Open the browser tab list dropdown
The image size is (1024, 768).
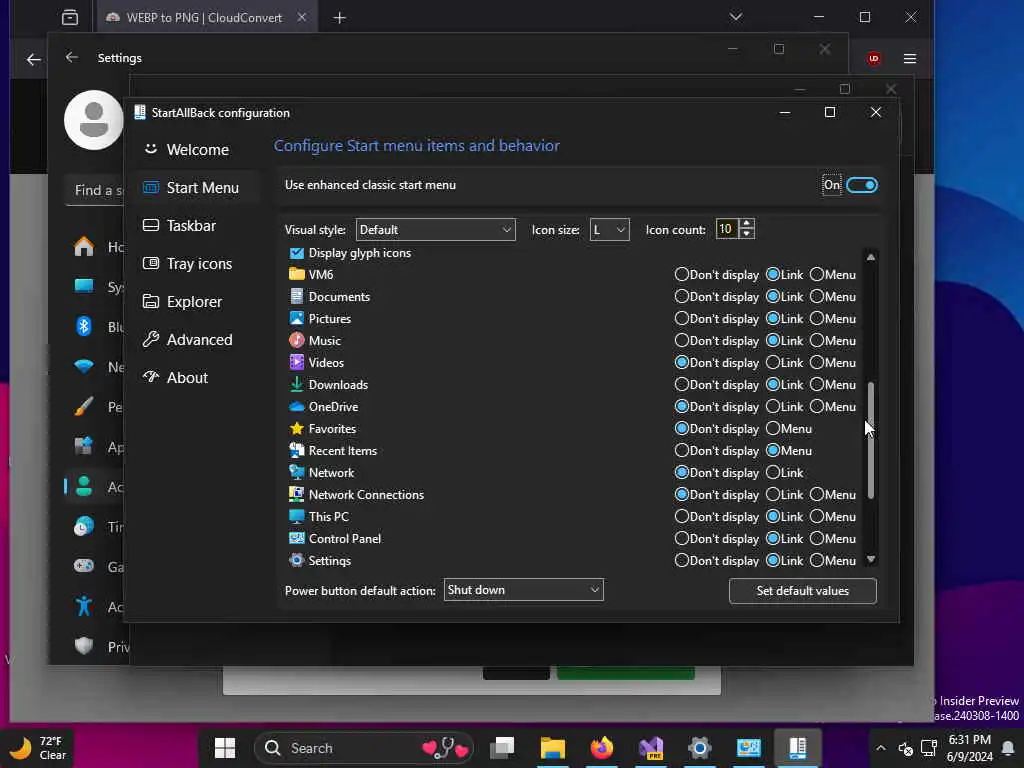(x=736, y=17)
